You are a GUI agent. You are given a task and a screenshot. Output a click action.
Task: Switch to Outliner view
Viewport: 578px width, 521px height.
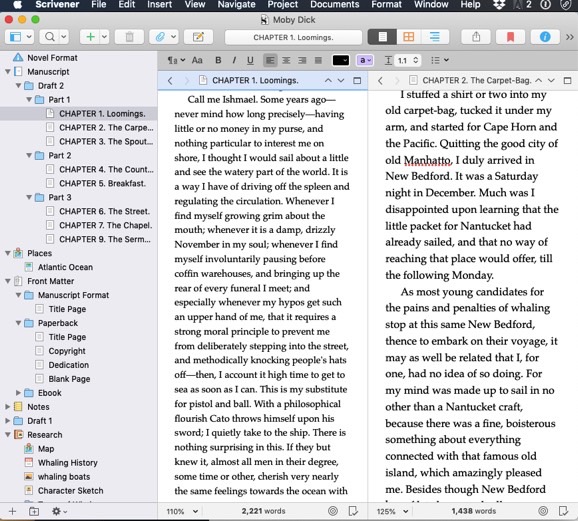pos(435,37)
